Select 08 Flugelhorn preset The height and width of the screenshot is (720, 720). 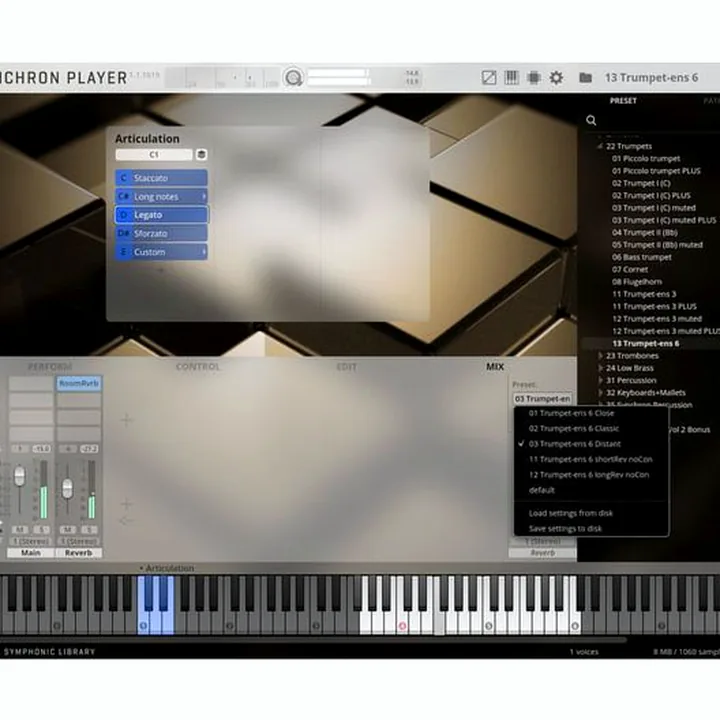637,281
